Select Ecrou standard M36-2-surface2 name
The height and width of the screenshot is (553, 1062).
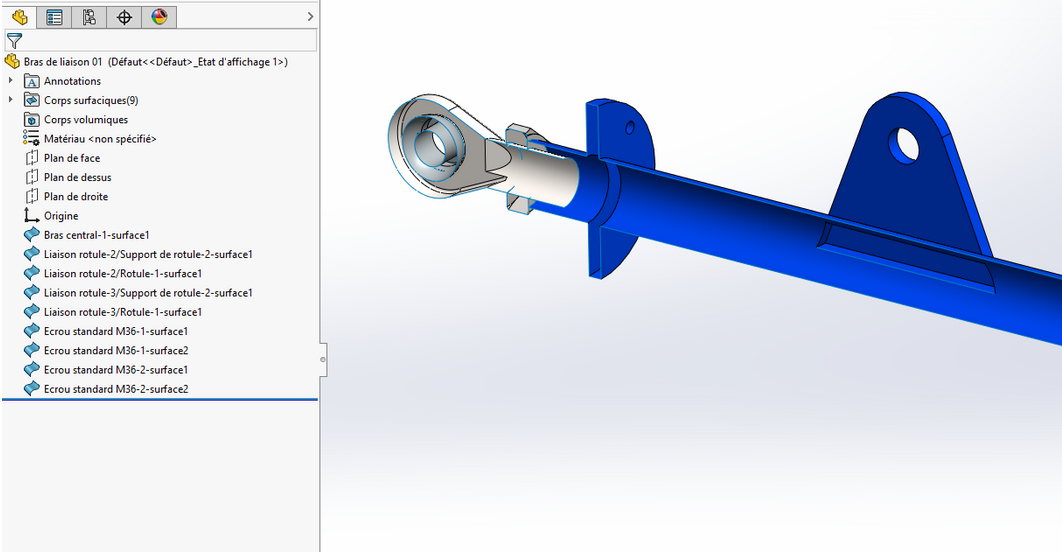coord(116,389)
